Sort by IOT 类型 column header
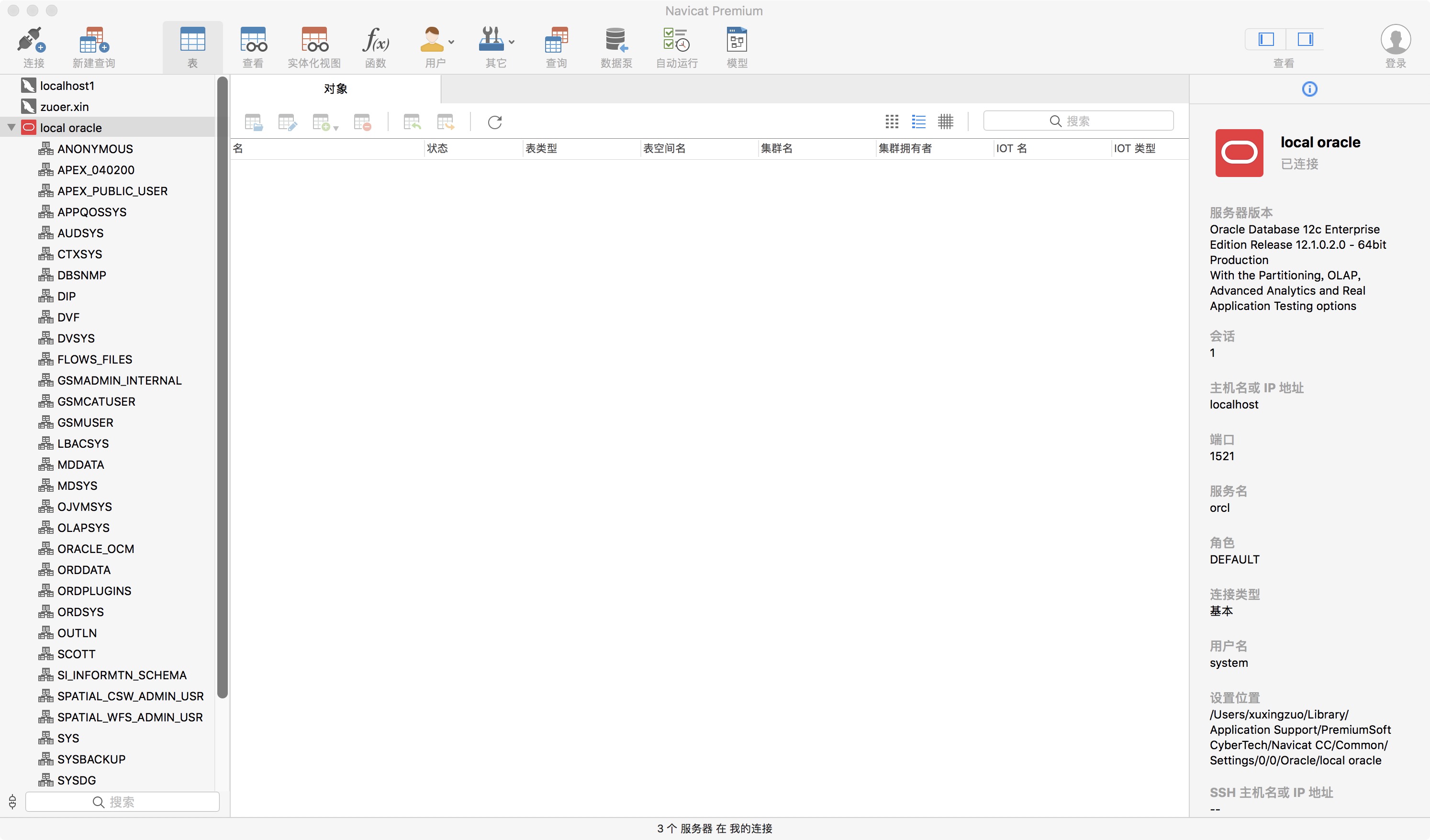This screenshot has height=840, width=1430. click(1149, 149)
